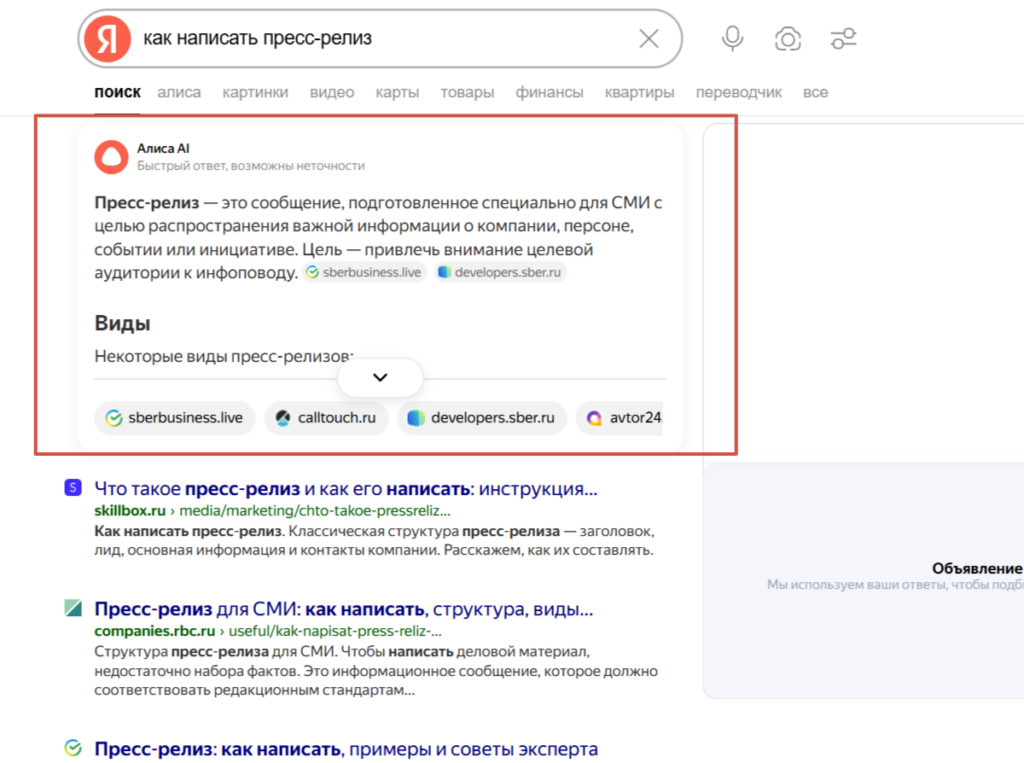Click the Алиса AI avatar icon
1024x763 pixels.
click(111, 157)
